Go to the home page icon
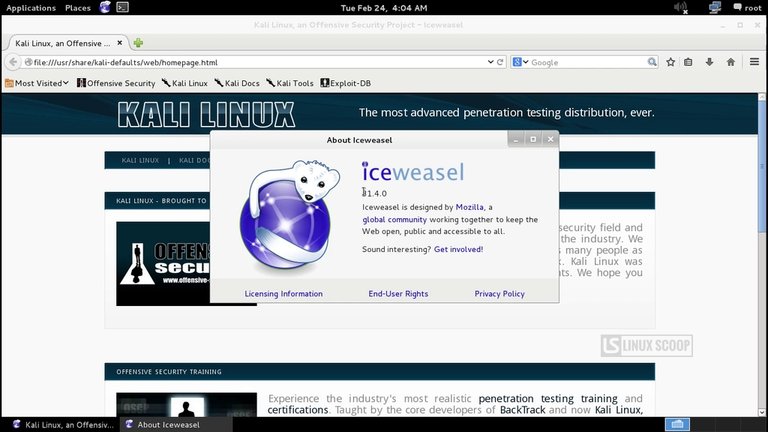The image size is (768, 432). [x=731, y=62]
